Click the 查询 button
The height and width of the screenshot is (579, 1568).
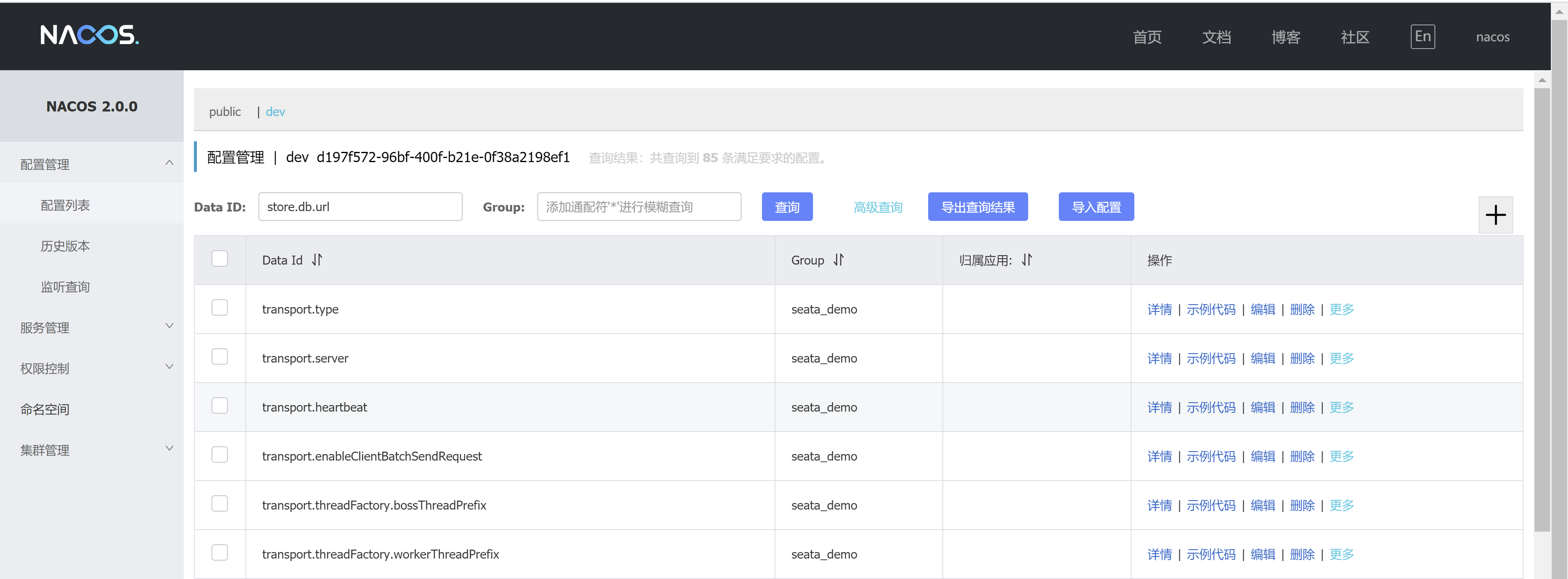(x=787, y=206)
